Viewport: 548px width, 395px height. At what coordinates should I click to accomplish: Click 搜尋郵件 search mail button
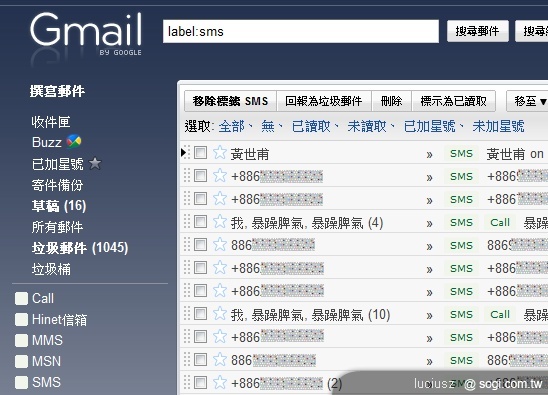477,31
